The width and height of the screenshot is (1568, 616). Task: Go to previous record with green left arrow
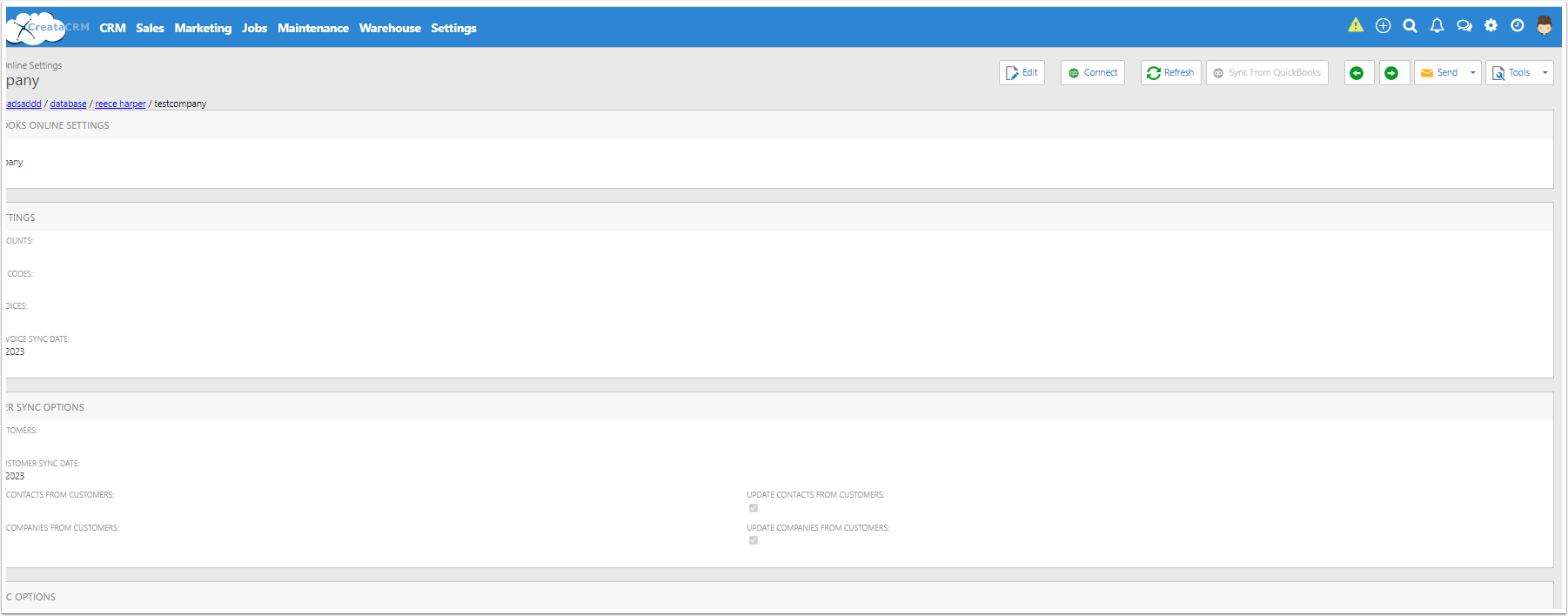pos(1357,73)
